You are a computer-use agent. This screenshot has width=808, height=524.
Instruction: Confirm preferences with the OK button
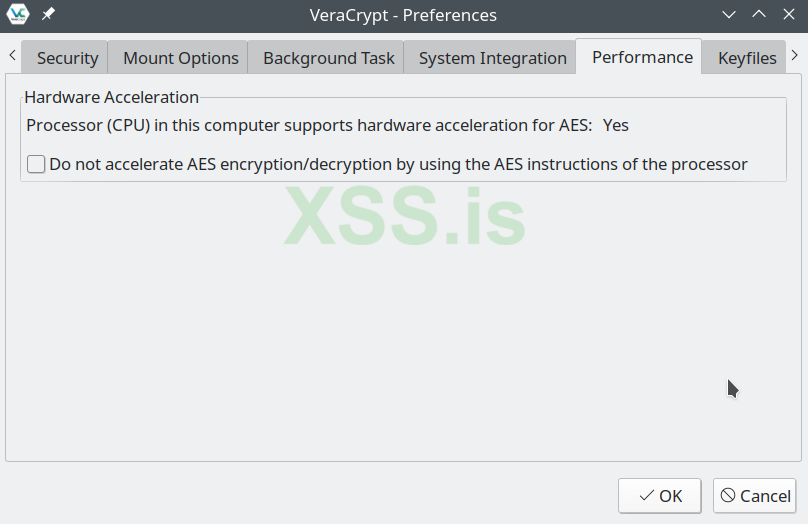coord(659,496)
